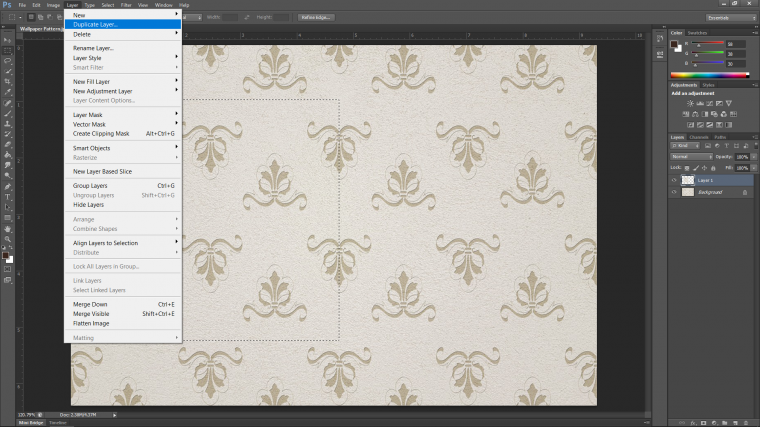Choose Rename Layer... menu item
The width and height of the screenshot is (760, 427).
(123, 48)
